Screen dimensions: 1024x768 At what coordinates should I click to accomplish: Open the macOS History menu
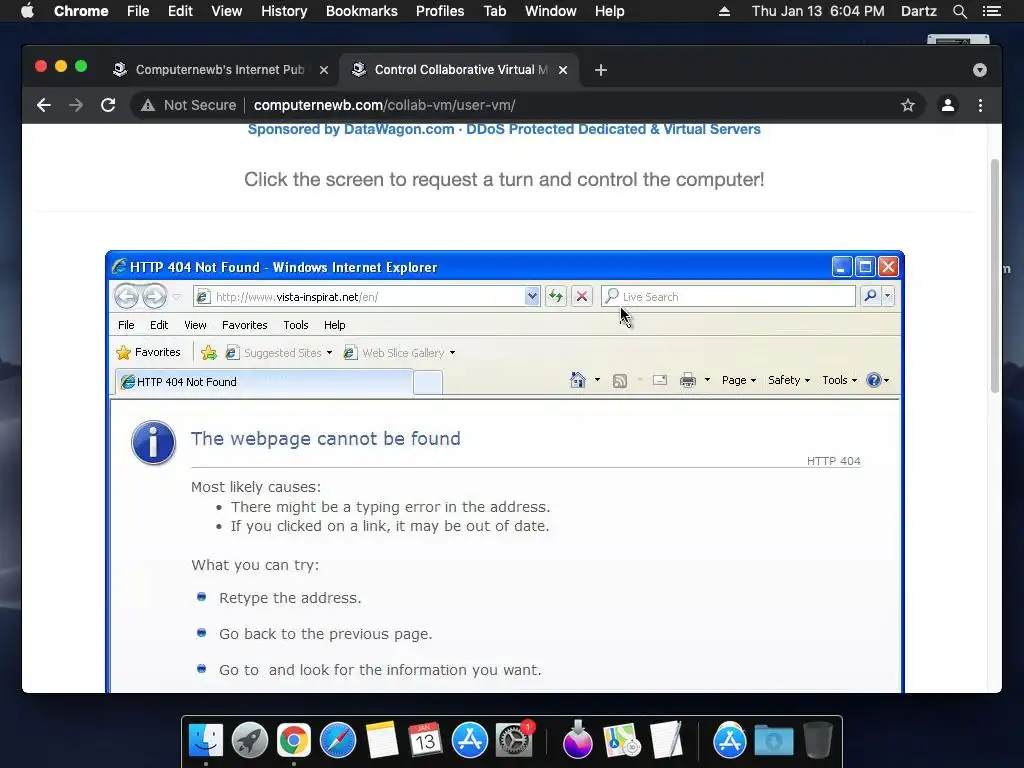(x=284, y=11)
